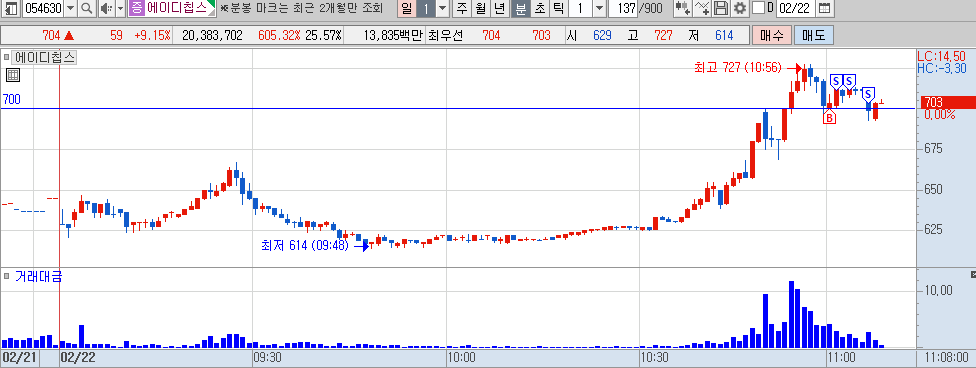Viewport: 976px width, 368px height.
Task: Click the 매도 sell button
Action: coord(813,35)
